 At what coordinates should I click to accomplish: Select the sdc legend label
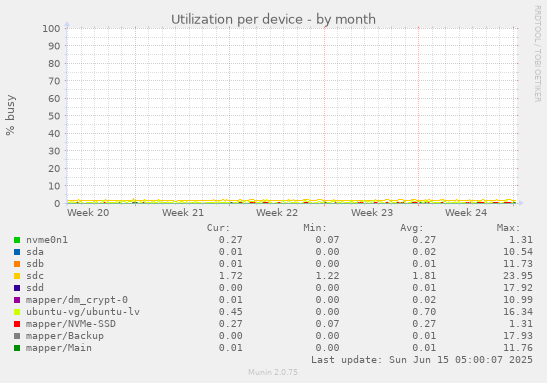coord(35,276)
